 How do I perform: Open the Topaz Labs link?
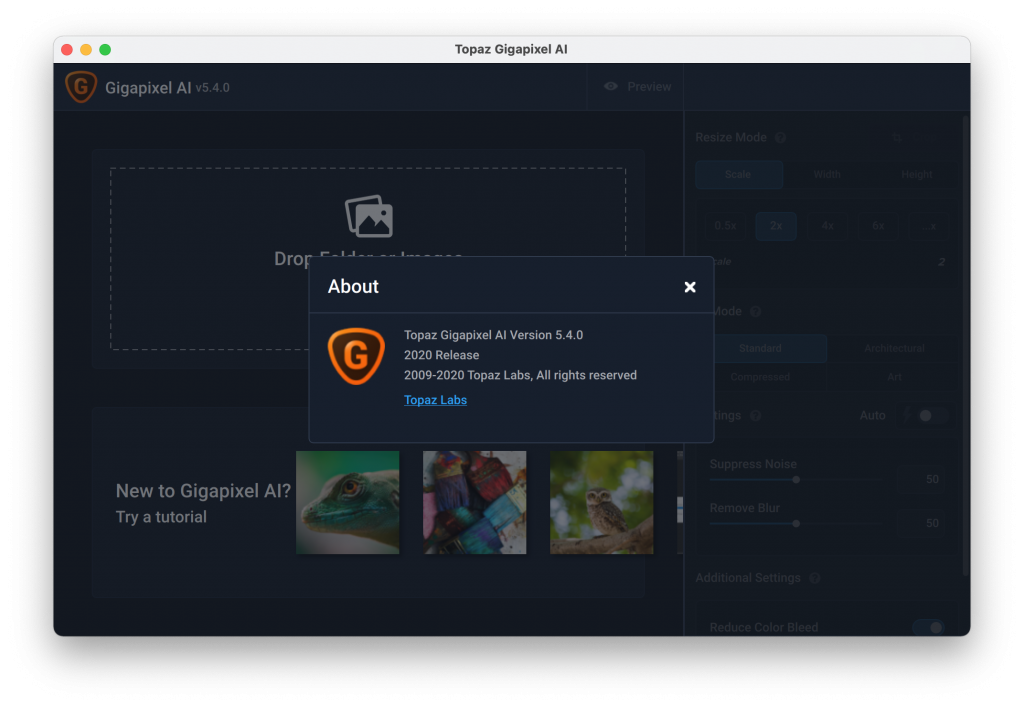[x=435, y=400]
